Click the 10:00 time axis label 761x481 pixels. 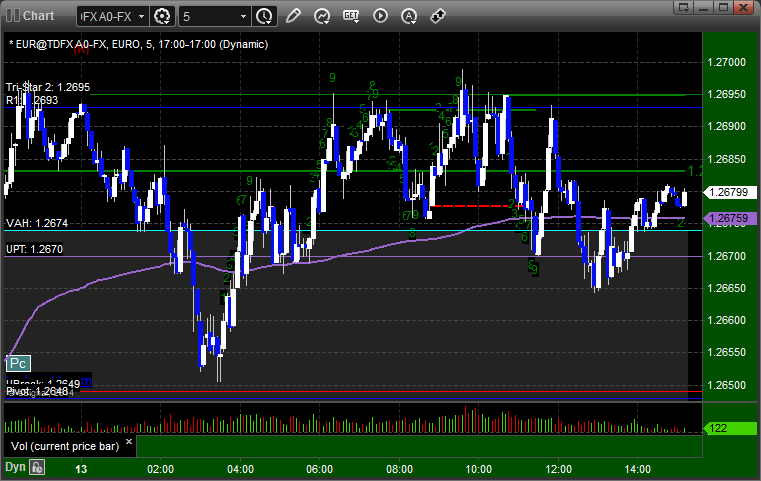pos(479,469)
